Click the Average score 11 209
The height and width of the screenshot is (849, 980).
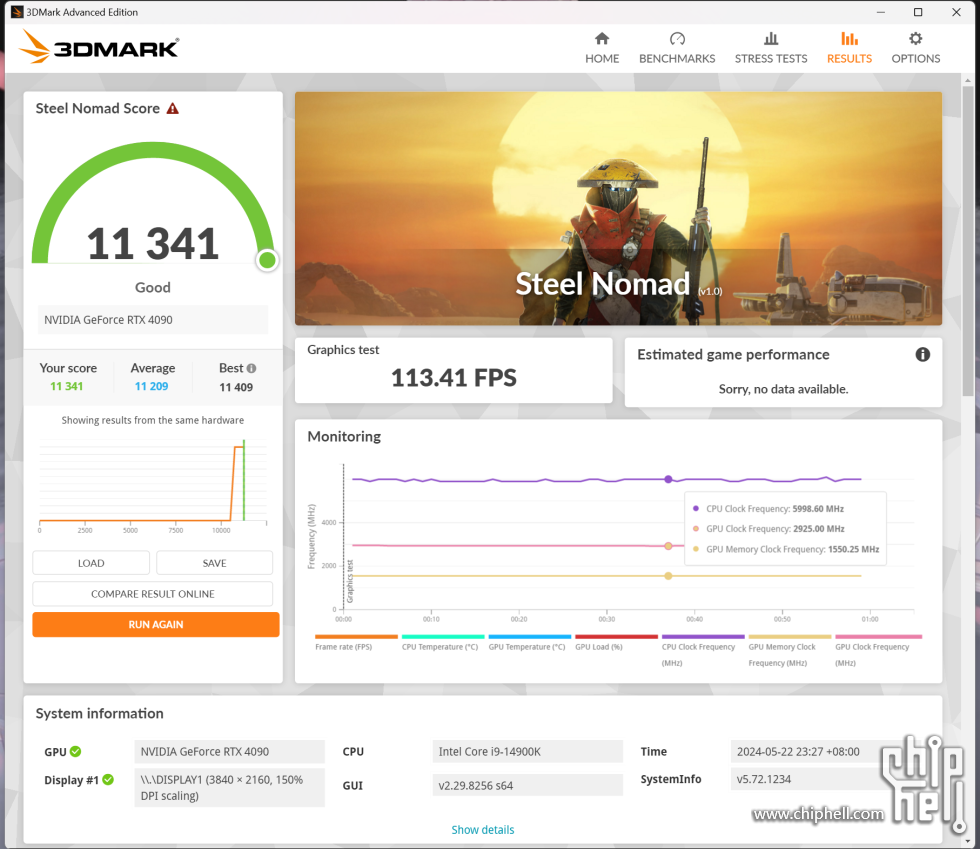pos(151,386)
